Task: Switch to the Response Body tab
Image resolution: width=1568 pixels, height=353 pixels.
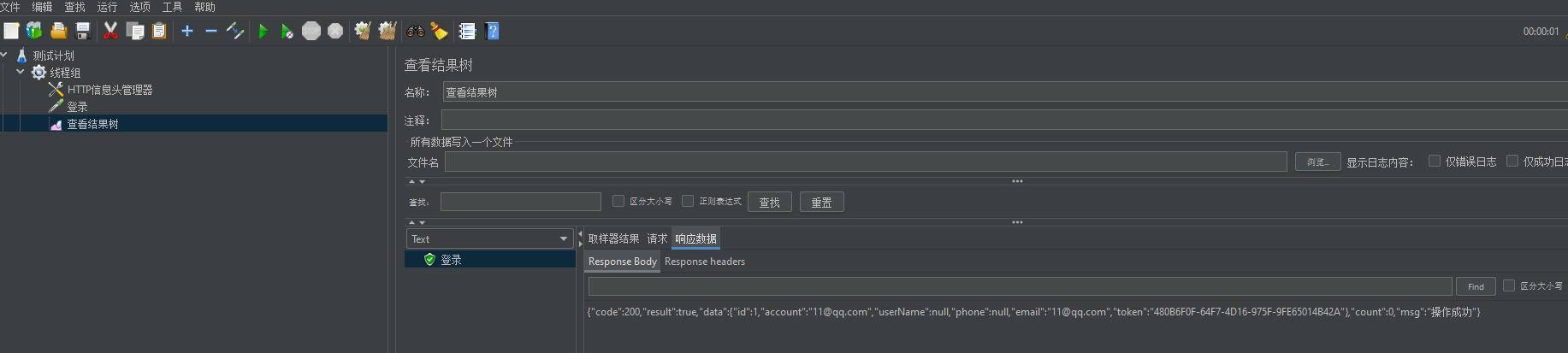Action: 623,262
